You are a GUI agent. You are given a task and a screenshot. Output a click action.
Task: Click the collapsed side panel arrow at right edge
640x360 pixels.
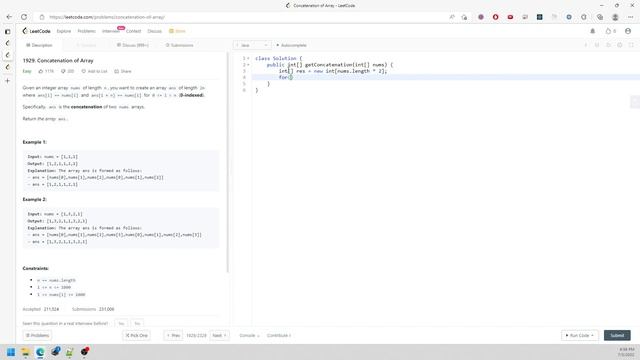tap(635, 102)
